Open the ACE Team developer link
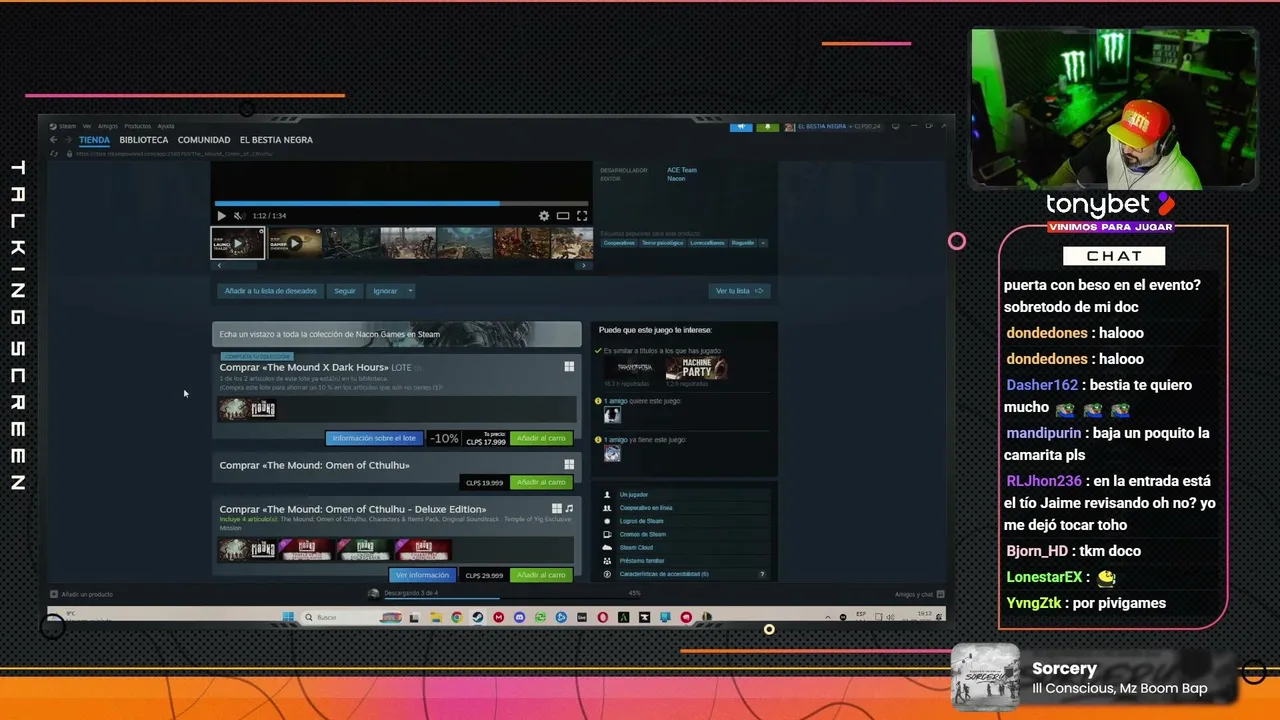The image size is (1280, 720). pos(682,170)
